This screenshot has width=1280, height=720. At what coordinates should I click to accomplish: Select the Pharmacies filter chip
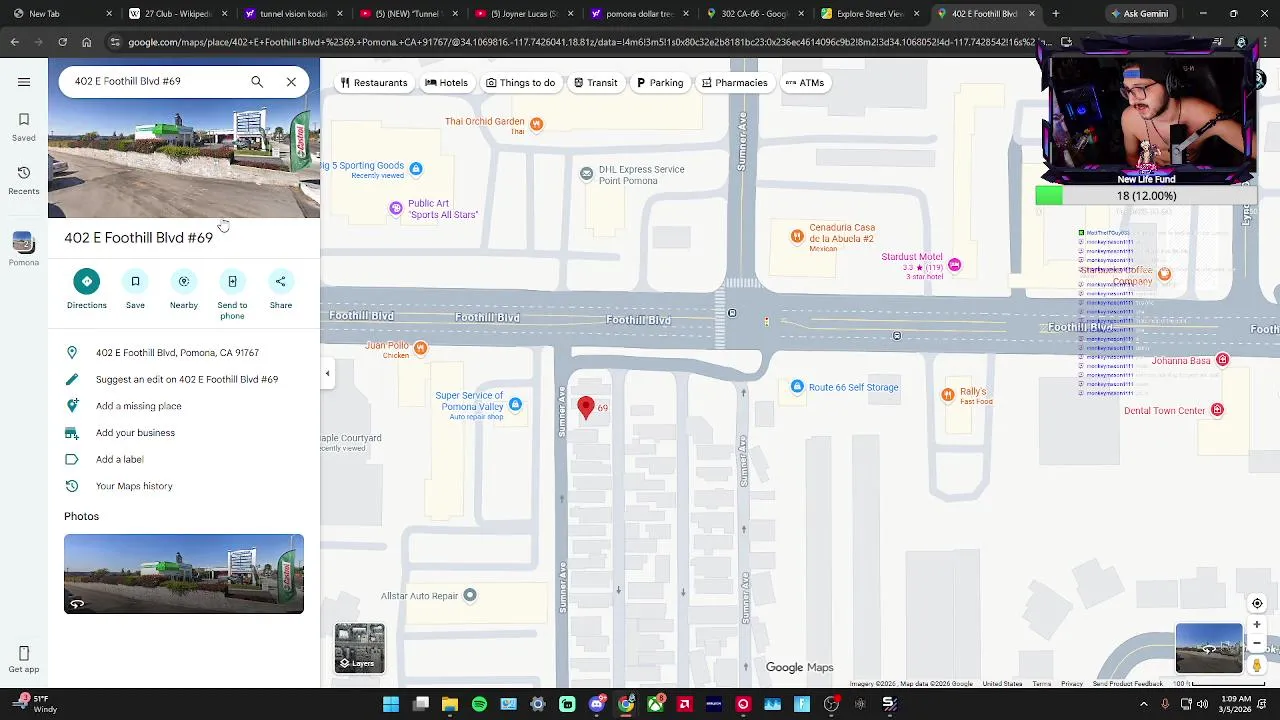point(734,83)
